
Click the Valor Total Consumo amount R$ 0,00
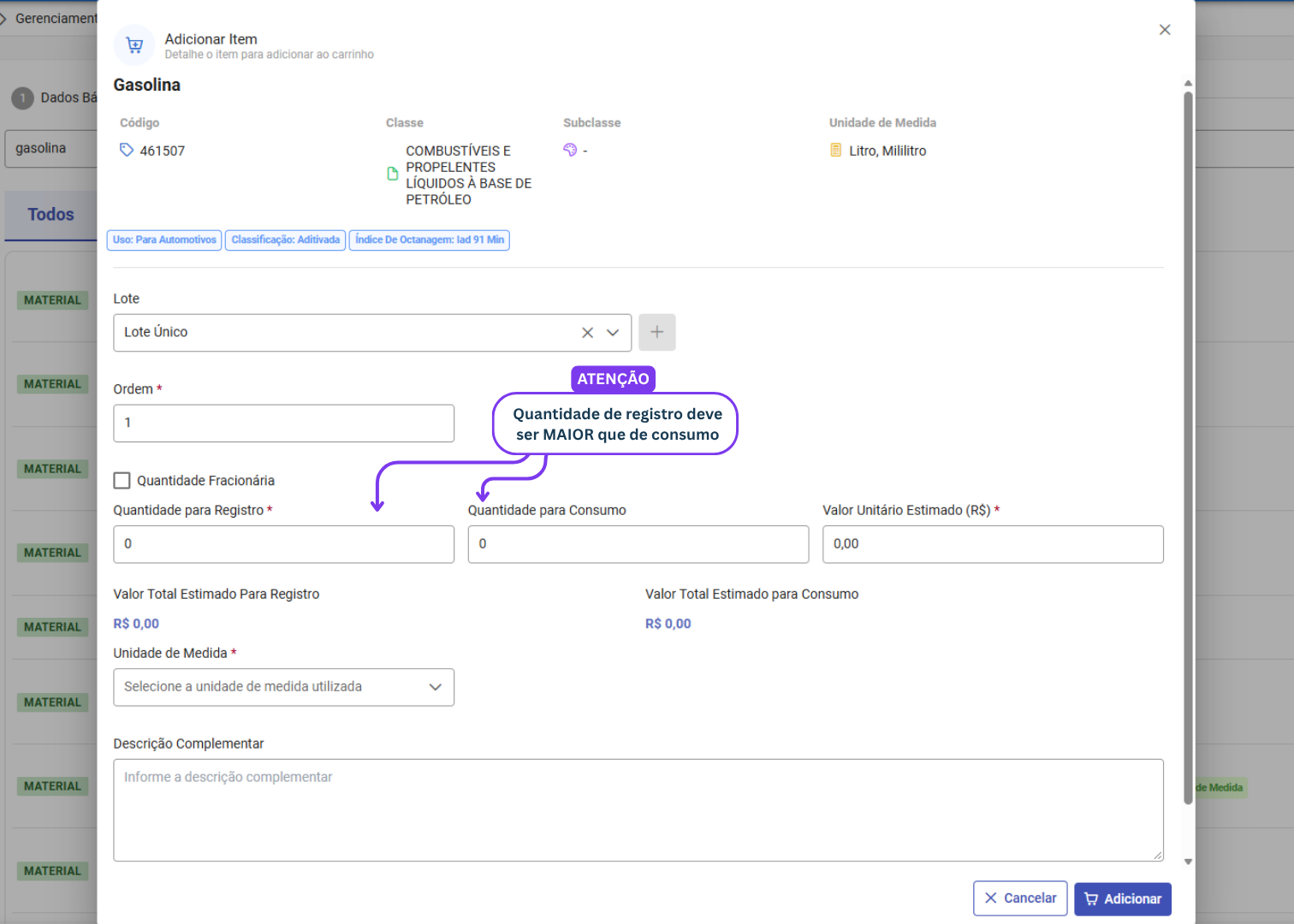668,625
